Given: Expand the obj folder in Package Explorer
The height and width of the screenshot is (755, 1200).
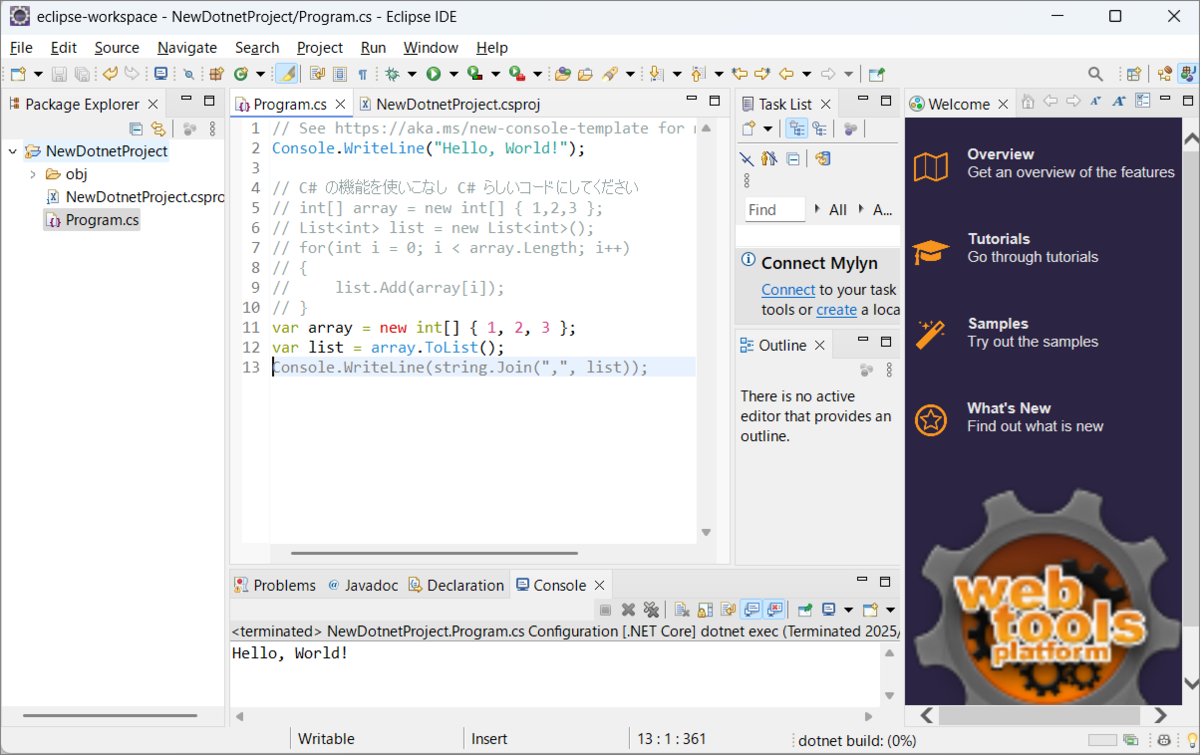Looking at the screenshot, I should coord(33,174).
